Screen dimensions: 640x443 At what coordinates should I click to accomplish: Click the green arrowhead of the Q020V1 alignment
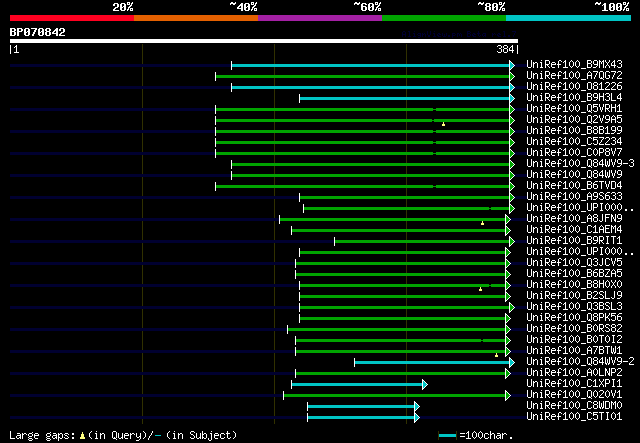pos(508,395)
